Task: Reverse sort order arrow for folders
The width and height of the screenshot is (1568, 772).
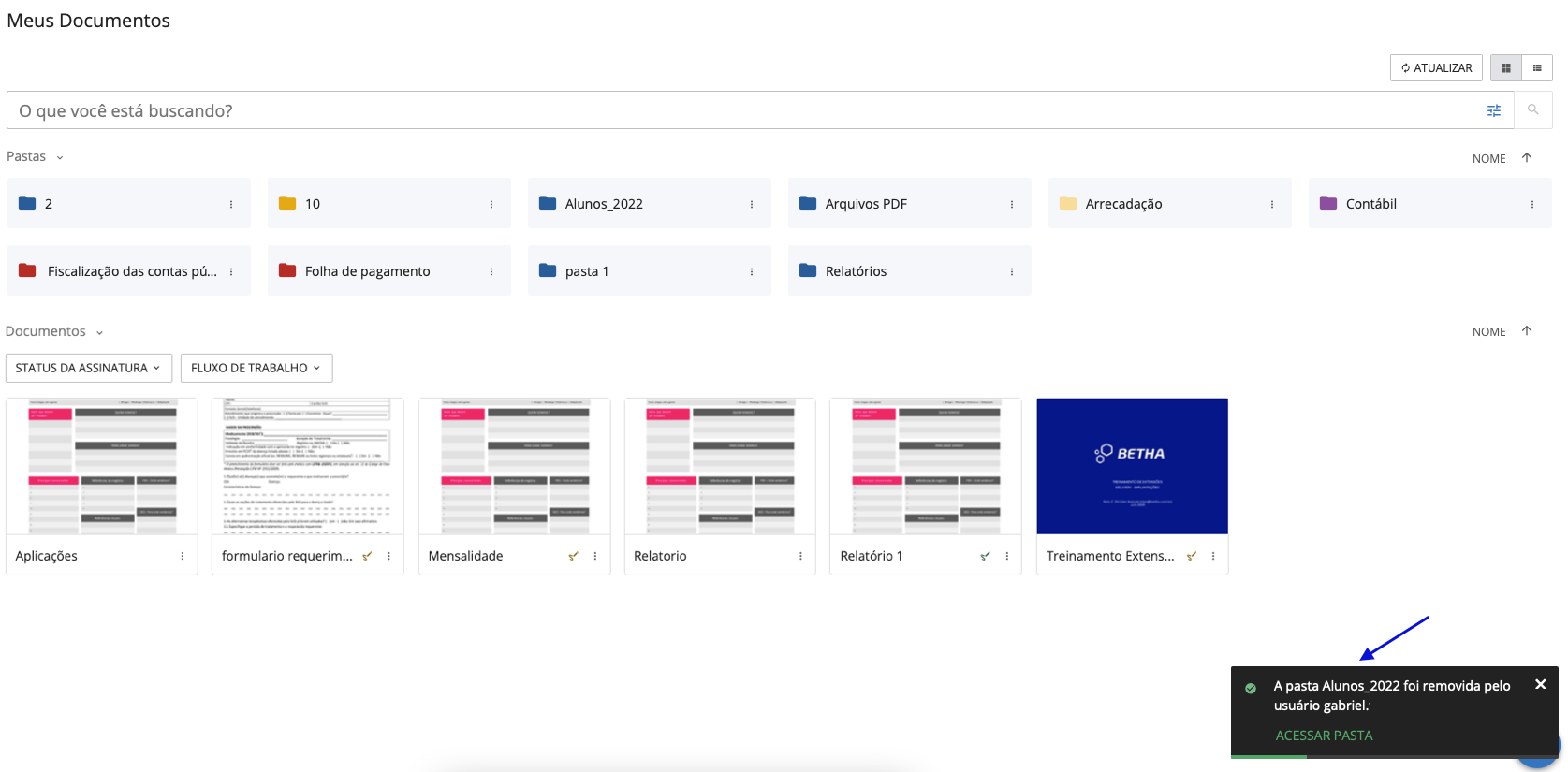Action: pyautogui.click(x=1527, y=158)
